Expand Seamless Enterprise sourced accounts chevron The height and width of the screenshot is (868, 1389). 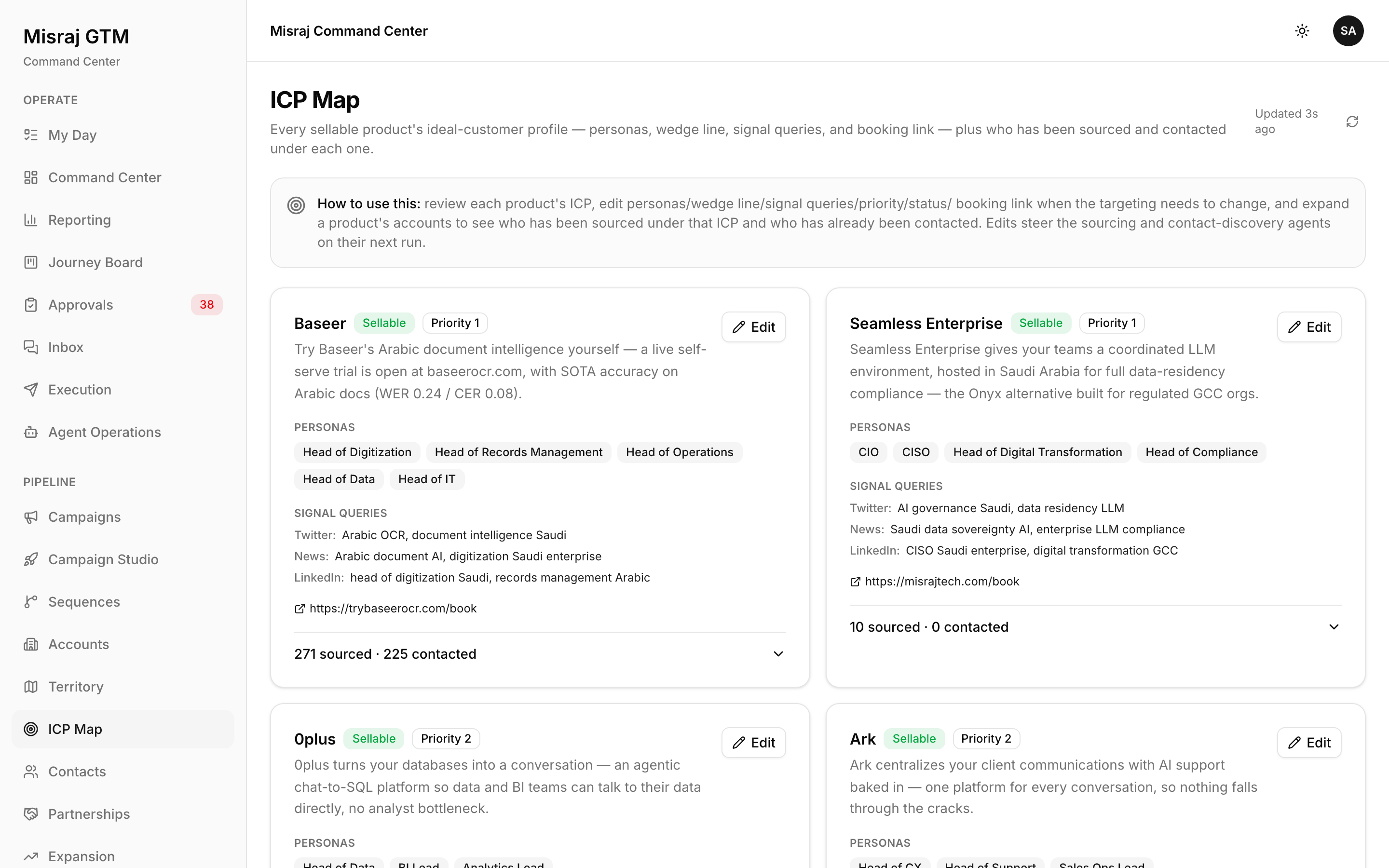click(1334, 627)
